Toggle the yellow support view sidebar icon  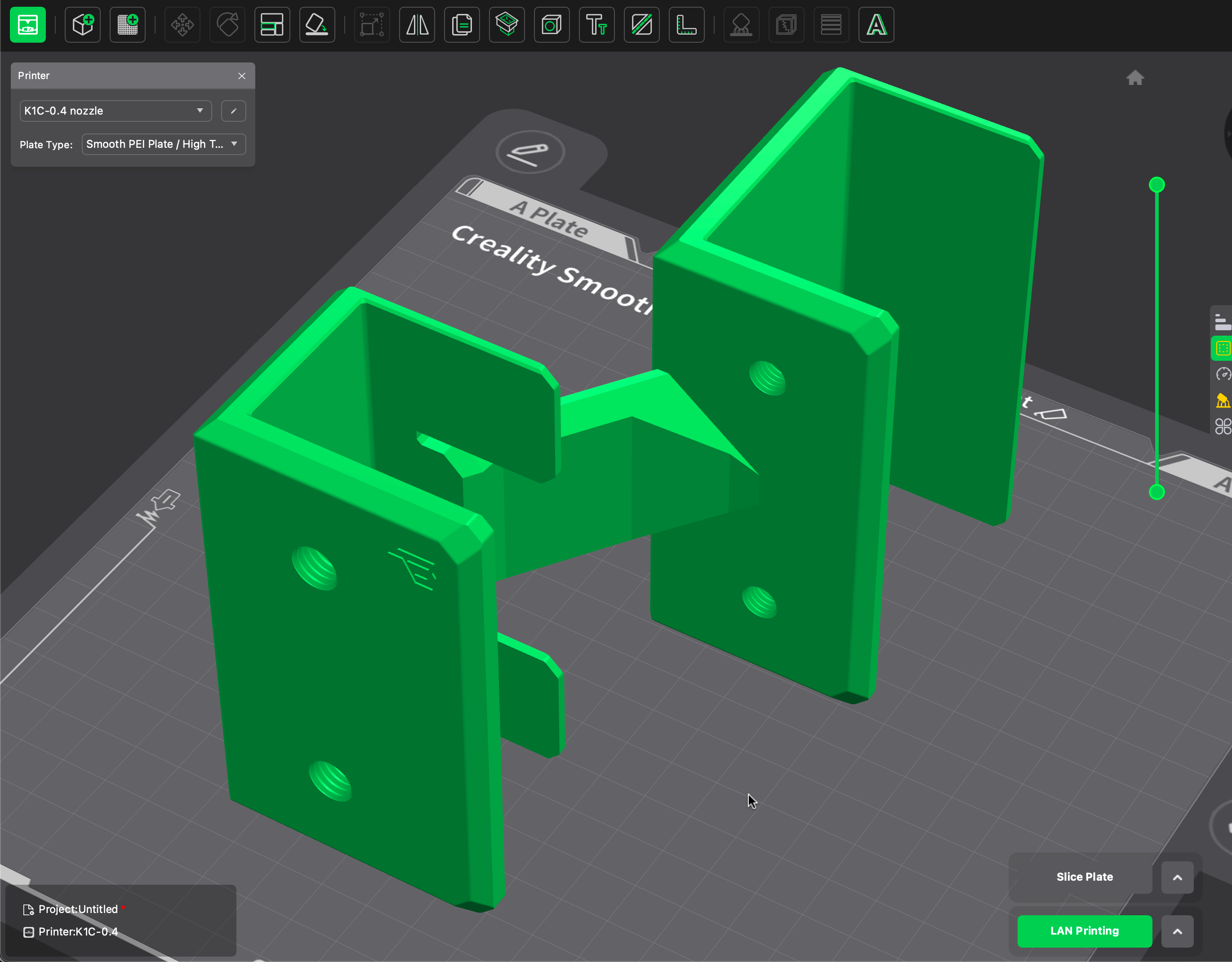(1223, 400)
